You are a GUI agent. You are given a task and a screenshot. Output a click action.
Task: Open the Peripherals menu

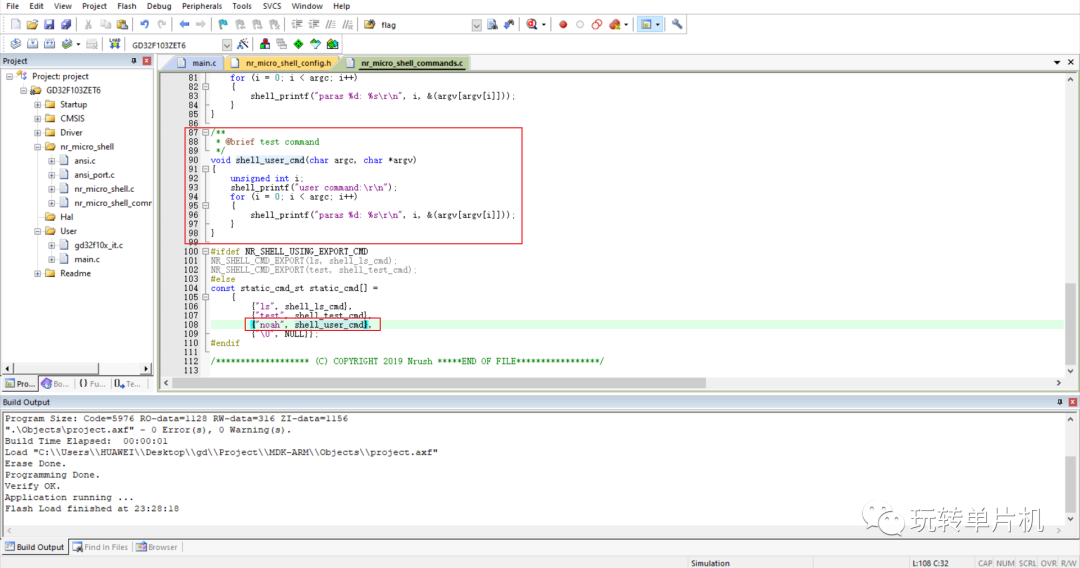coord(204,6)
